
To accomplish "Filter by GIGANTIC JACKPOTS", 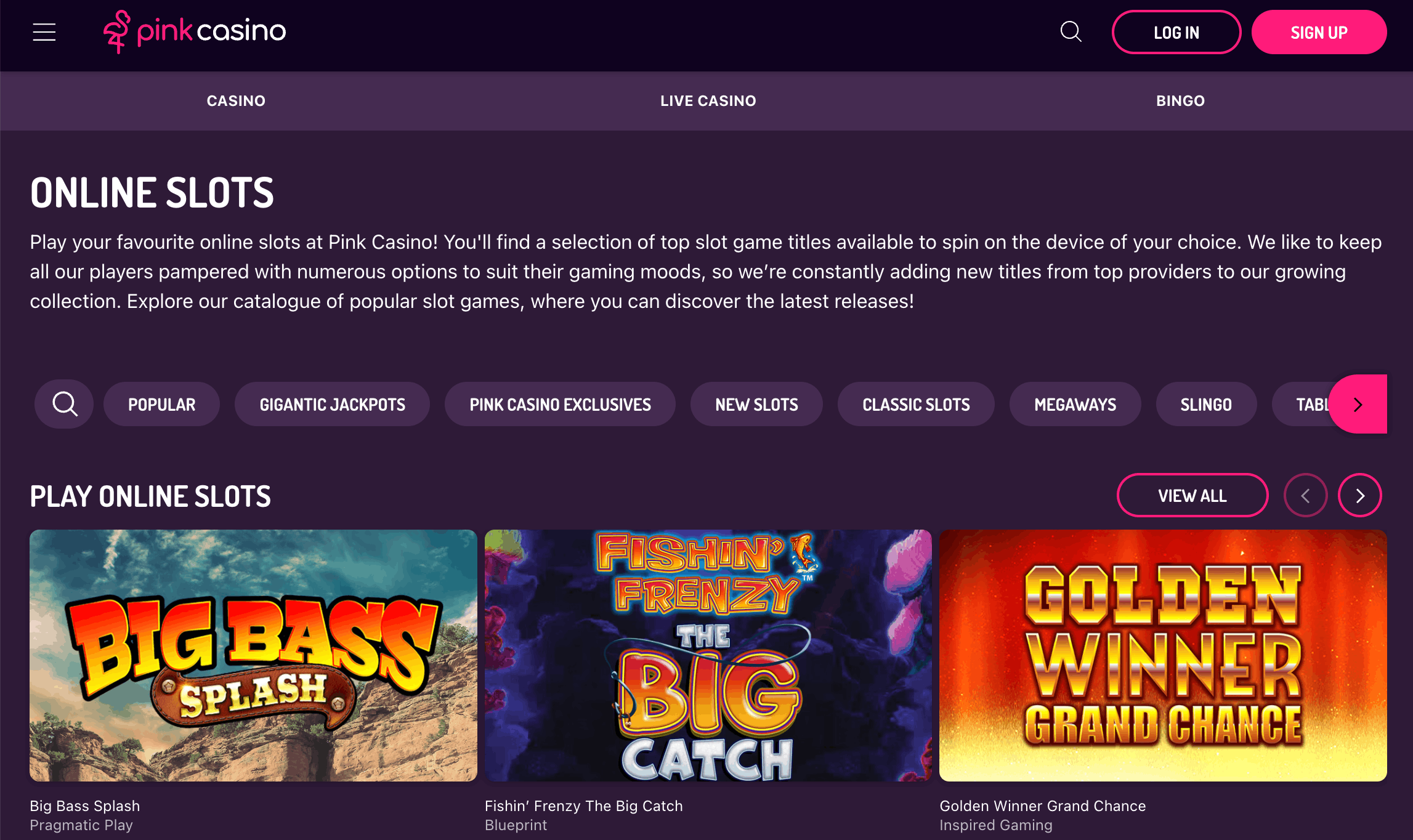I will 332,404.
